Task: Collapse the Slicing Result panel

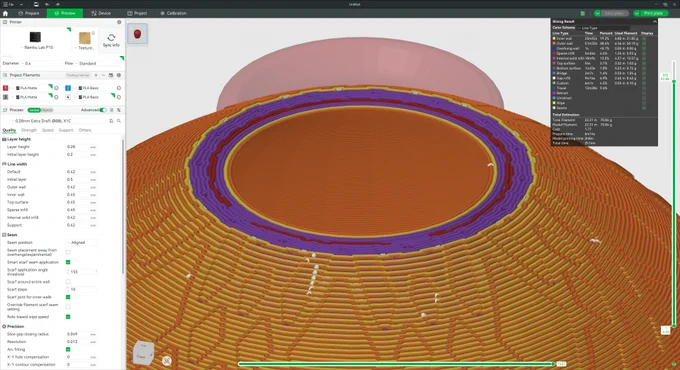Action: click(x=654, y=21)
